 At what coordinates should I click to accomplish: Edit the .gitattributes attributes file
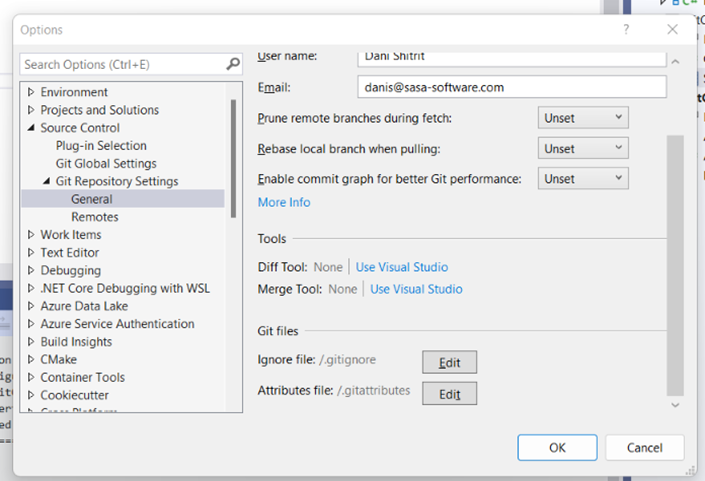coord(450,394)
